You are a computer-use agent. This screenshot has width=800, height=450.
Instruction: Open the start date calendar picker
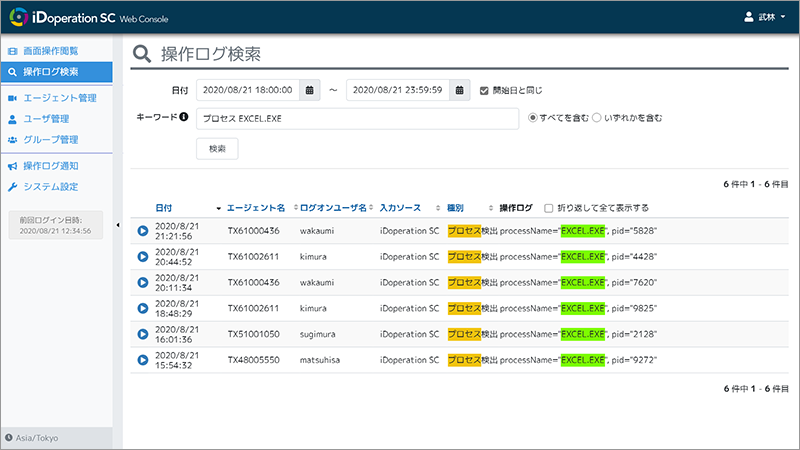(x=309, y=90)
